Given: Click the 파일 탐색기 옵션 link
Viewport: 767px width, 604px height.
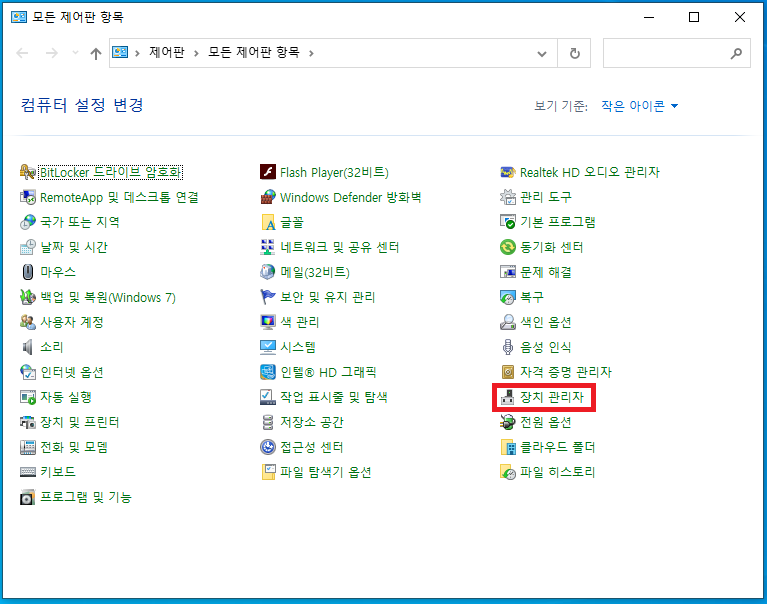Looking at the screenshot, I should click(x=325, y=472).
